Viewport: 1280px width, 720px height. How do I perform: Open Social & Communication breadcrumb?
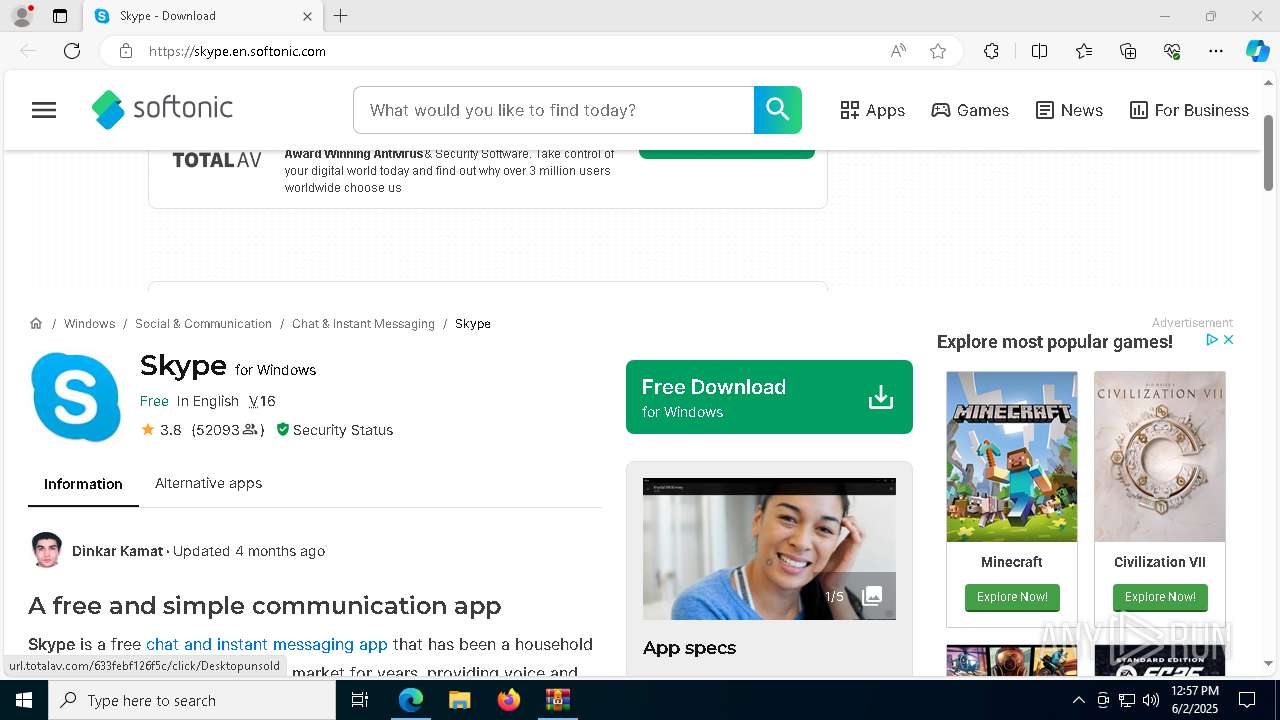tap(203, 324)
